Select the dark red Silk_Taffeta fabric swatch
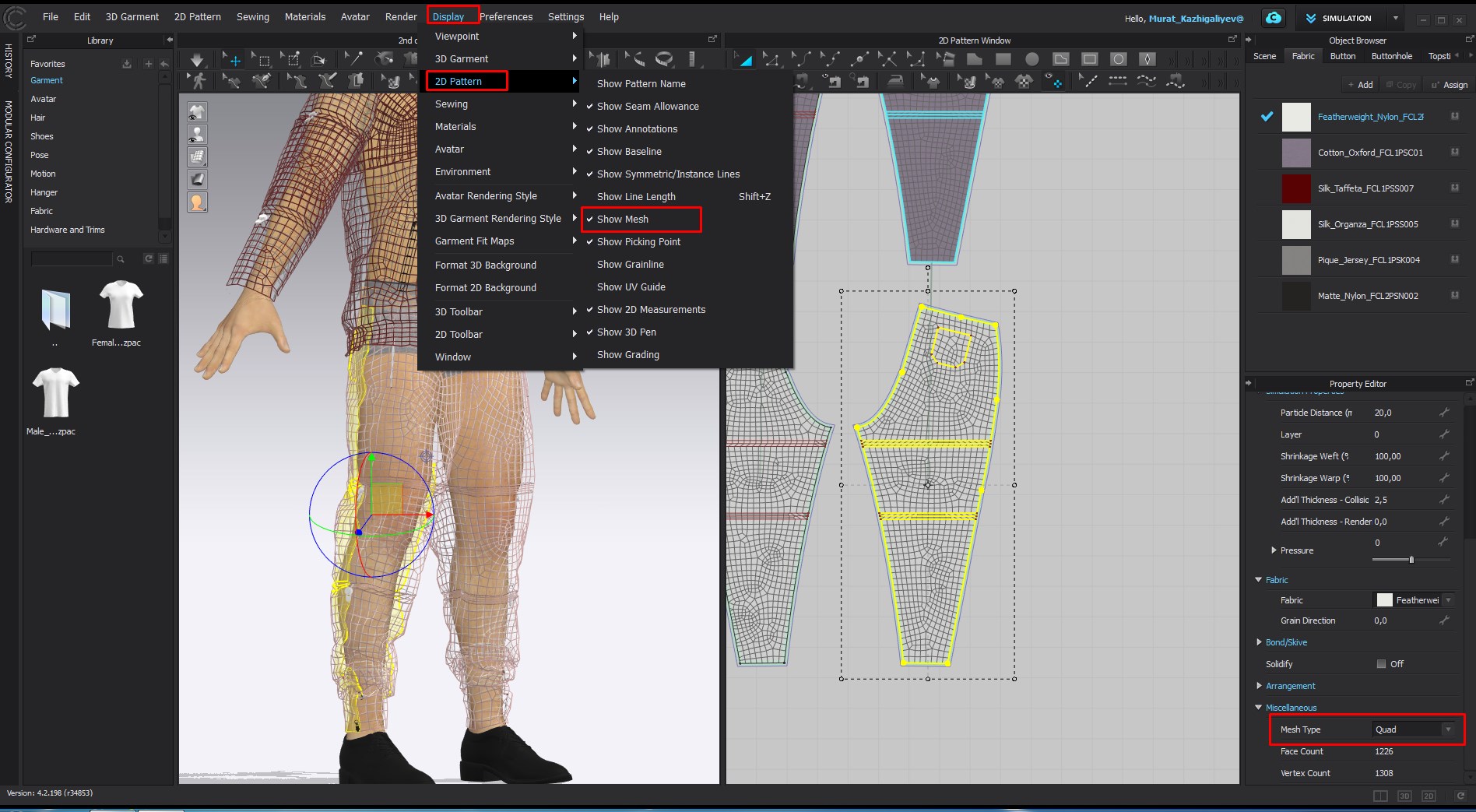The width and height of the screenshot is (1476, 812). (1296, 188)
